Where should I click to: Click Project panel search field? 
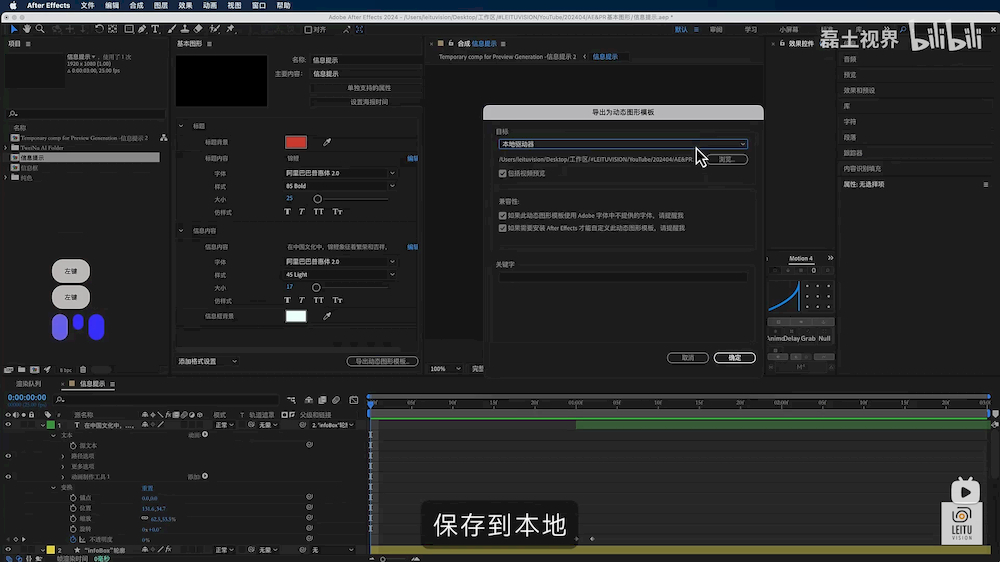point(84,114)
